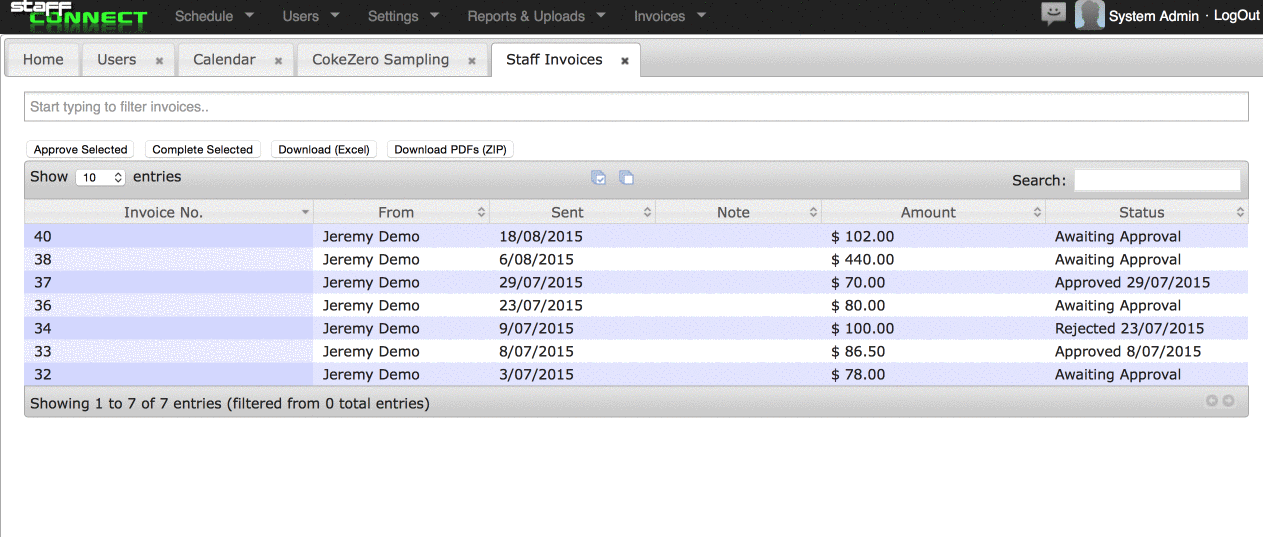
Task: Click sent date 6/08/2015
Action: point(536,260)
